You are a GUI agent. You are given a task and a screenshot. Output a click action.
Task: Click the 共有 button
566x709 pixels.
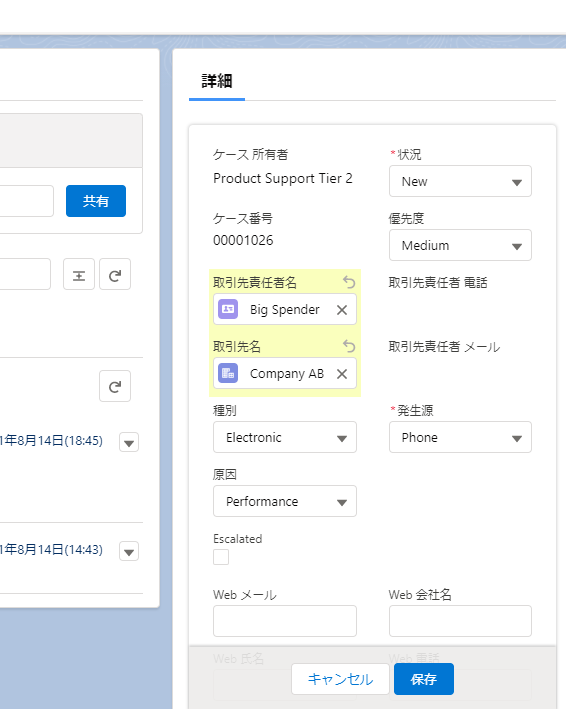click(96, 201)
